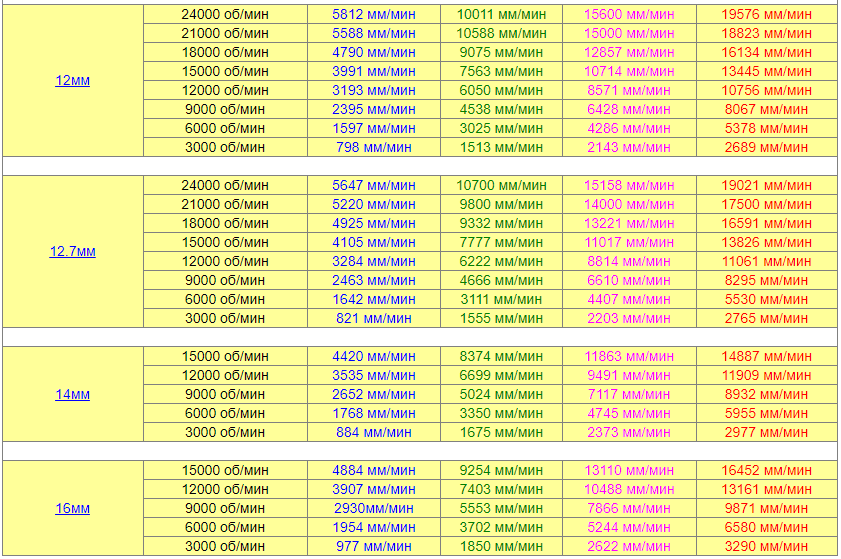Screen dimensions: 841x559
Task: Click the 15158 мм/мин magenta value
Action: tap(629, 186)
